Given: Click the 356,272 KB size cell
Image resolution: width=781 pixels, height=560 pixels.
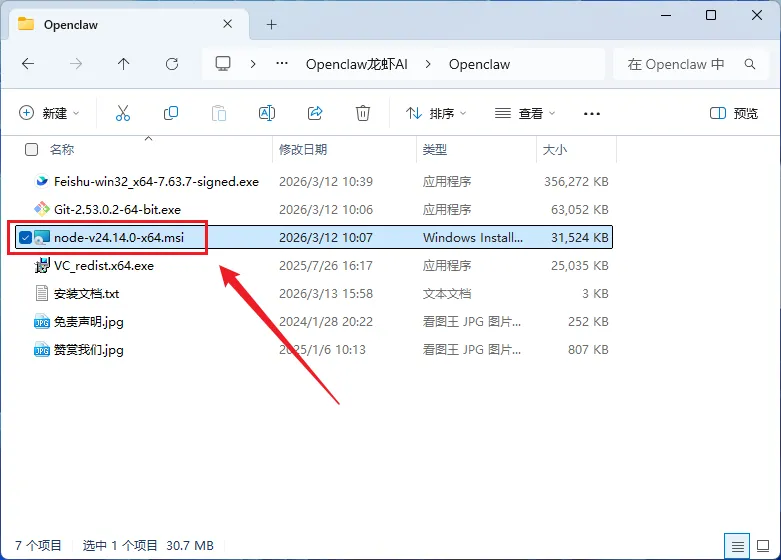Looking at the screenshot, I should (576, 182).
